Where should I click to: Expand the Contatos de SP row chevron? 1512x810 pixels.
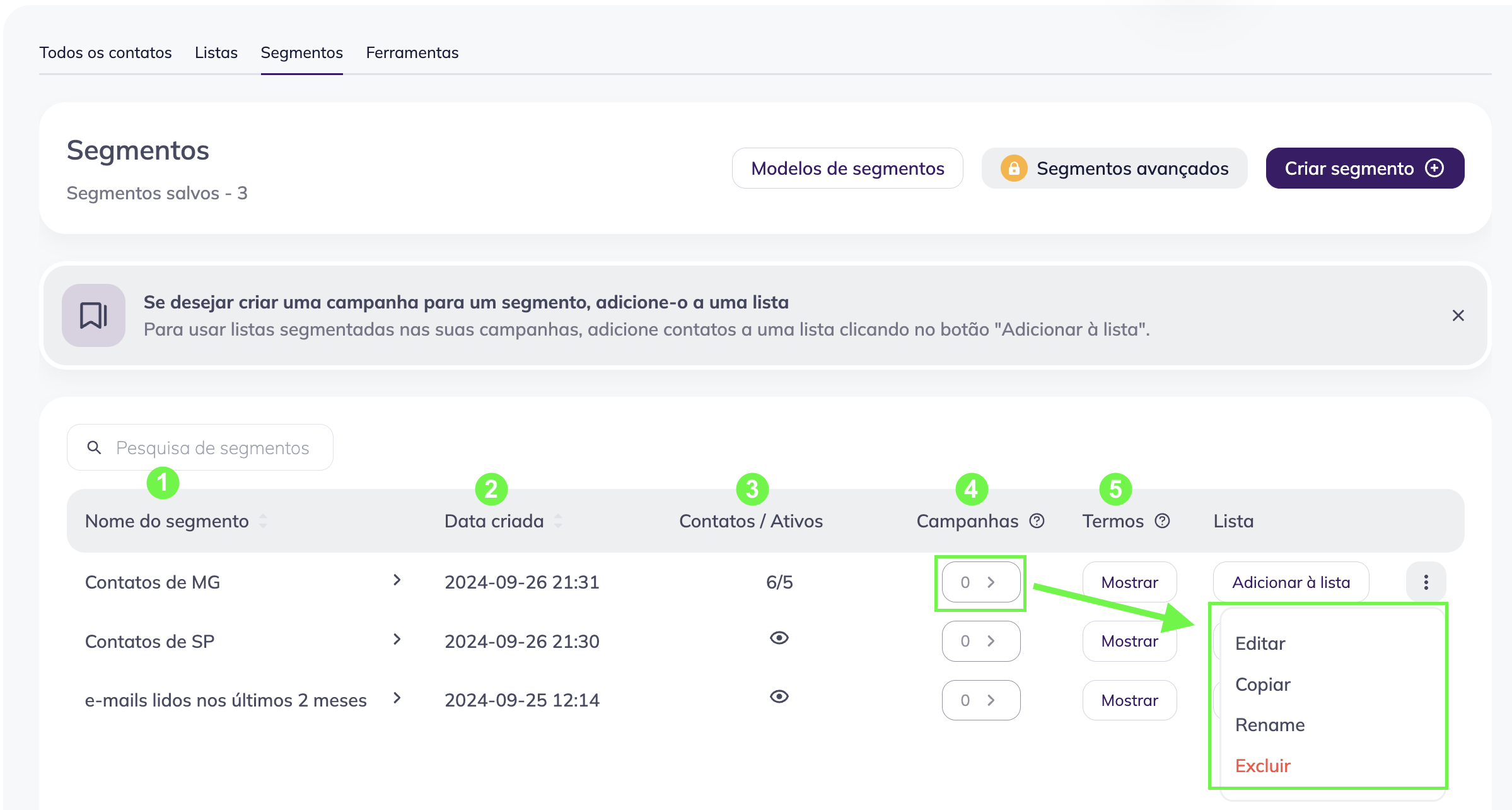point(397,640)
